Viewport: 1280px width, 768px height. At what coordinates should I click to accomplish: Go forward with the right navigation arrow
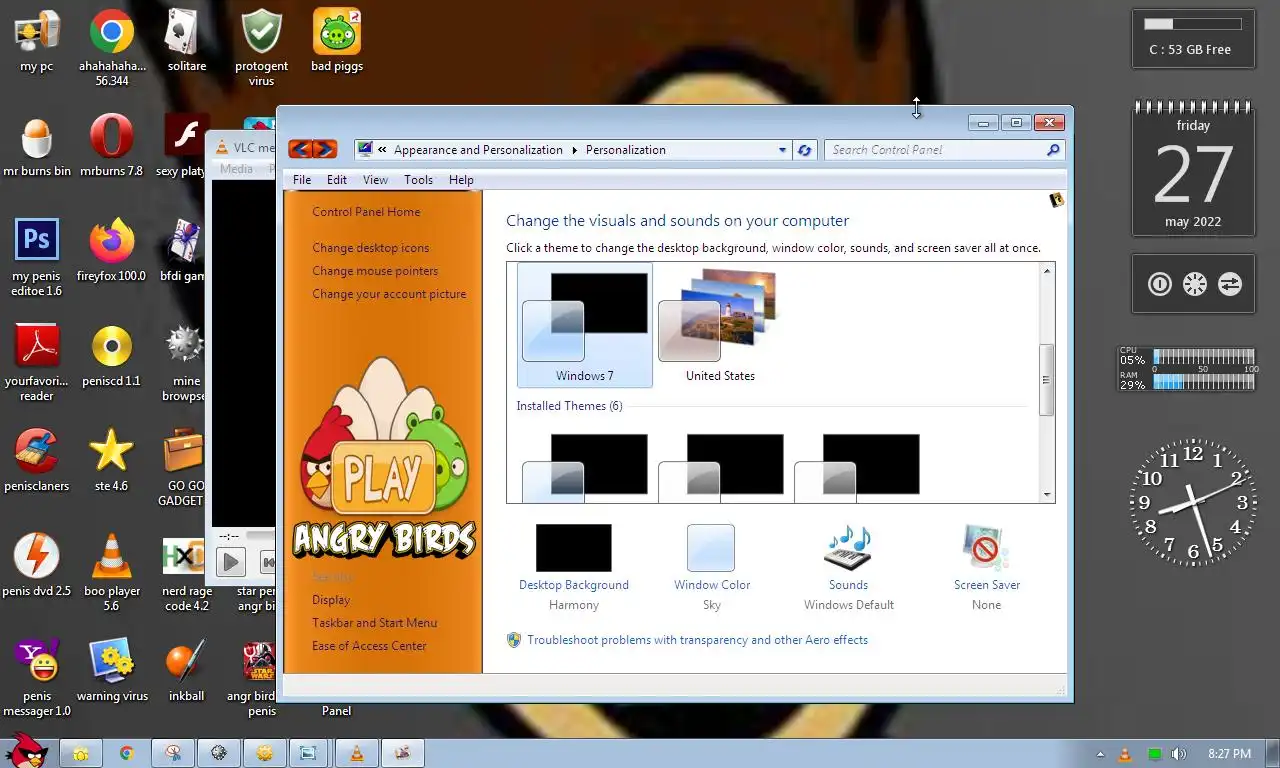tap(325, 149)
